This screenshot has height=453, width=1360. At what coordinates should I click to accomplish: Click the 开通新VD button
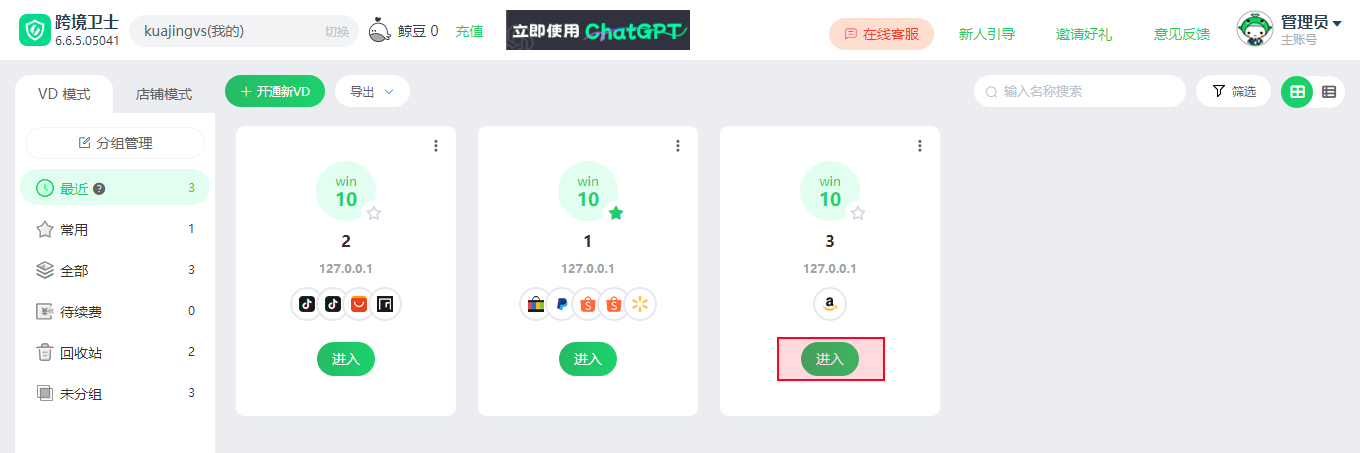275,91
